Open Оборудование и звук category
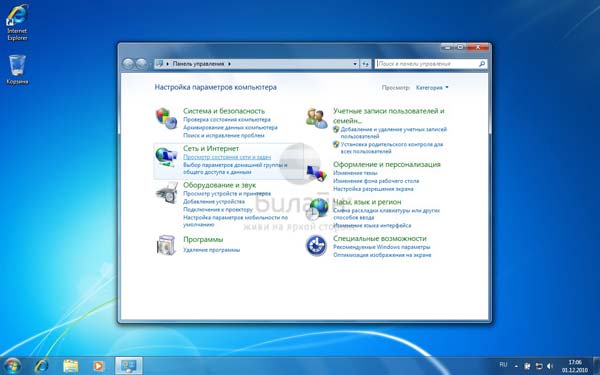Screen dimensions: 600x375 [219, 185]
